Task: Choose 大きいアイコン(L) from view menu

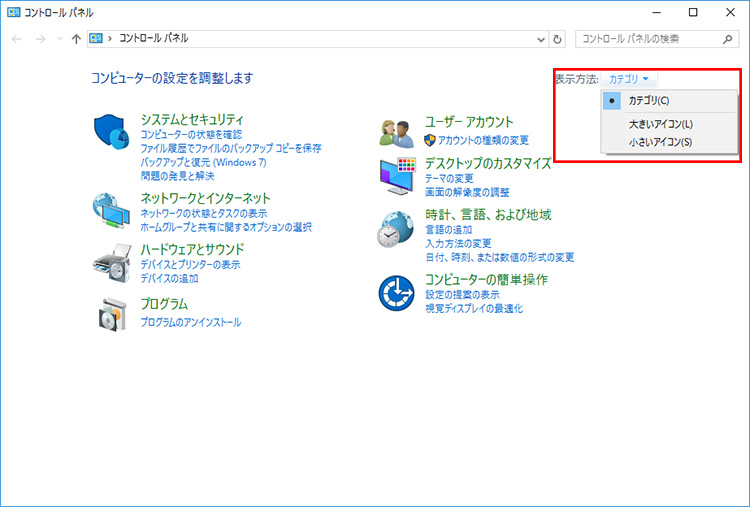Action: [660, 124]
